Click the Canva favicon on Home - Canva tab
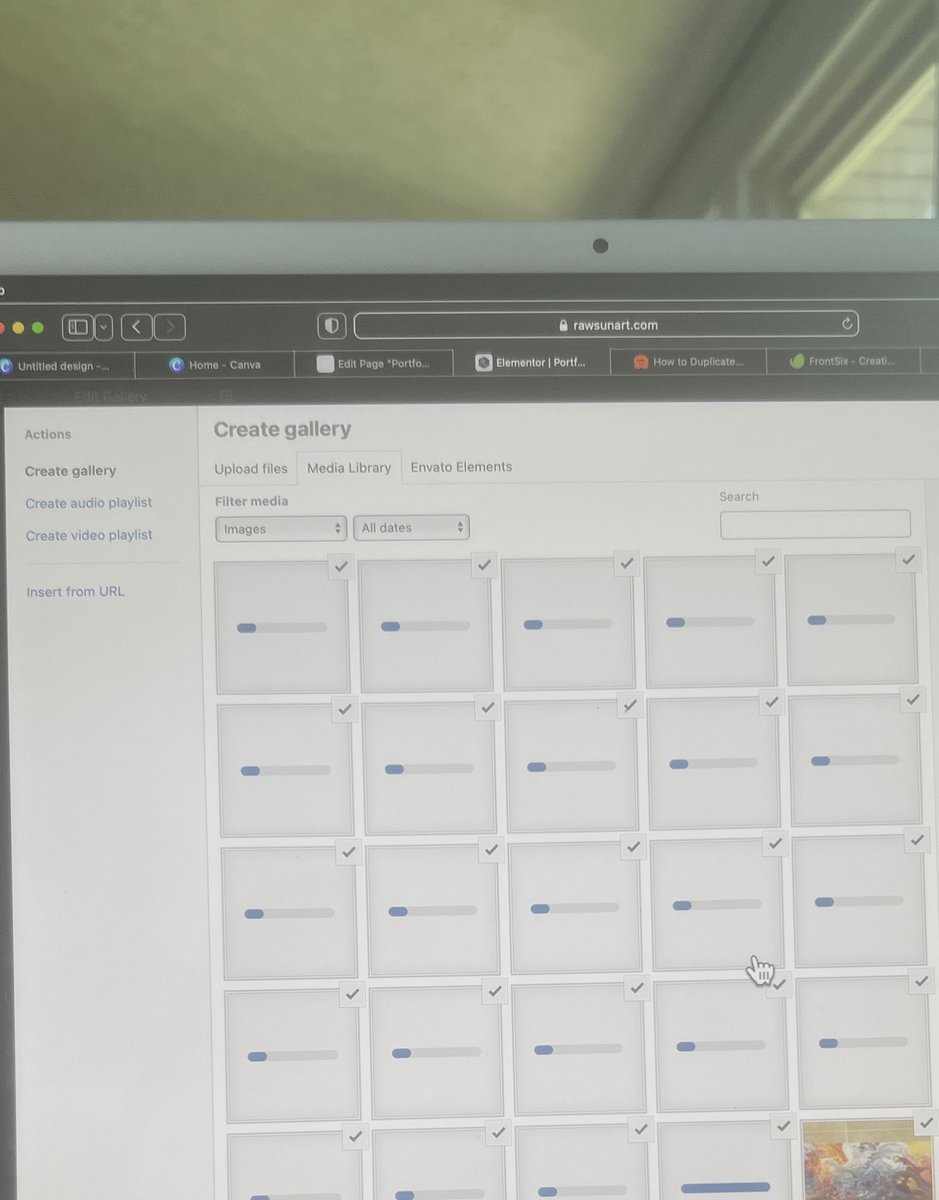Image resolution: width=939 pixels, height=1200 pixels. coord(177,365)
